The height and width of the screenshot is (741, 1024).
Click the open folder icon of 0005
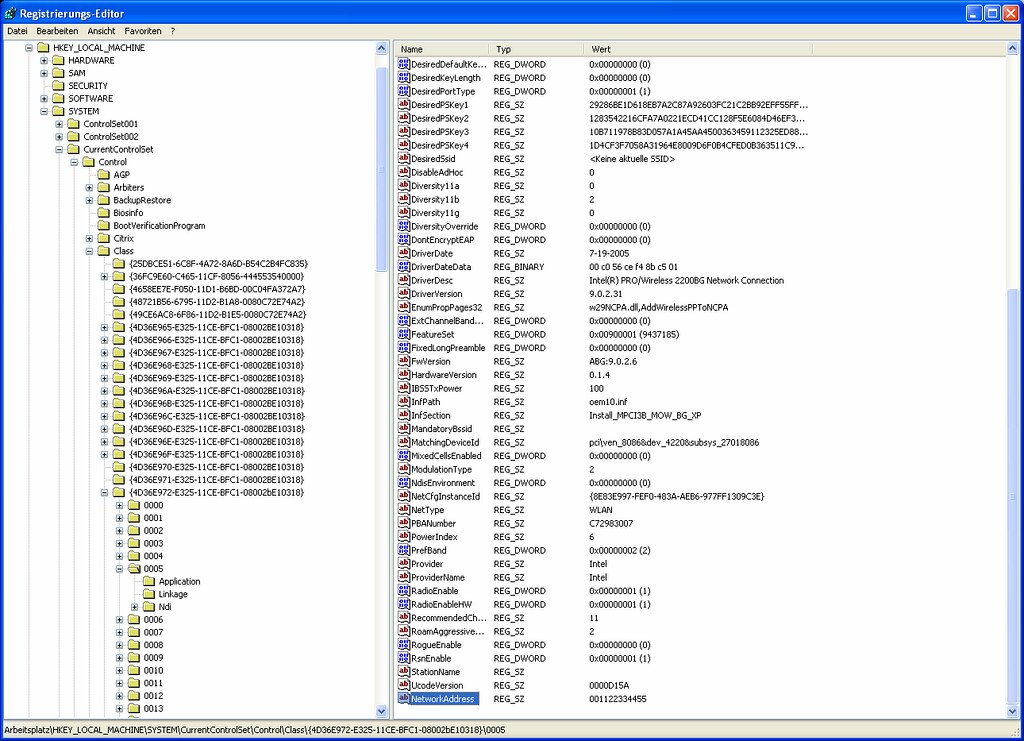pos(134,569)
